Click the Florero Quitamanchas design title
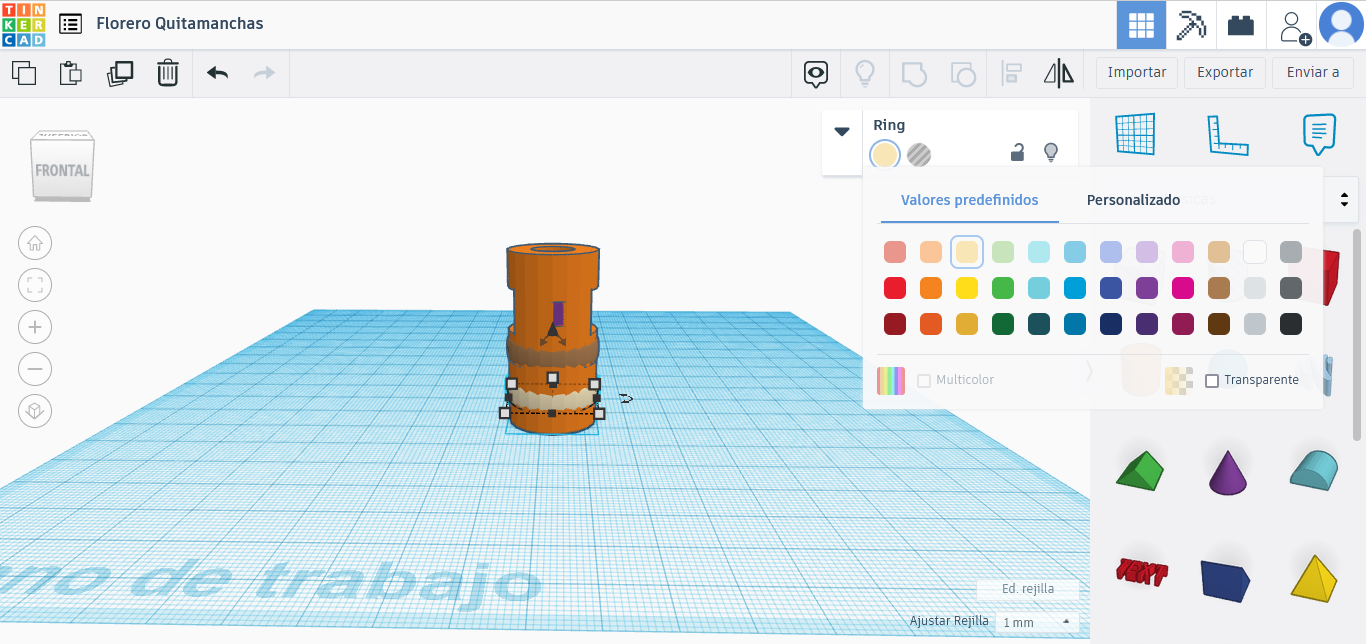The width and height of the screenshot is (1366, 644). 180,23
